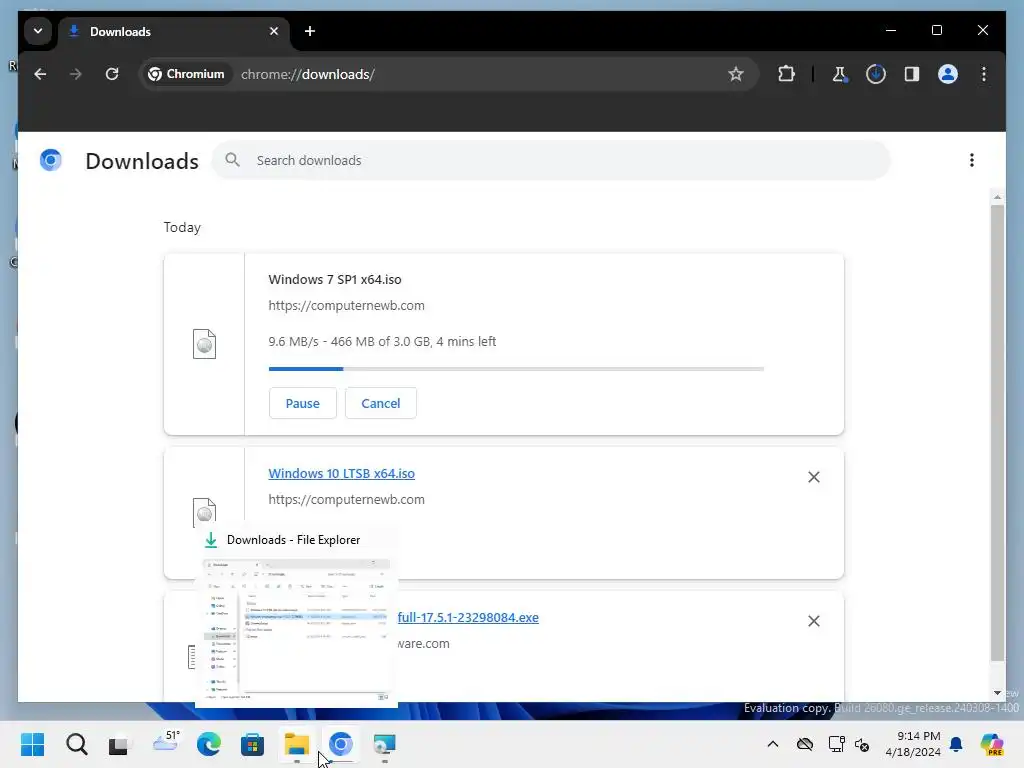
Task: Launch Microsoft Edge from taskbar
Action: (x=209, y=744)
